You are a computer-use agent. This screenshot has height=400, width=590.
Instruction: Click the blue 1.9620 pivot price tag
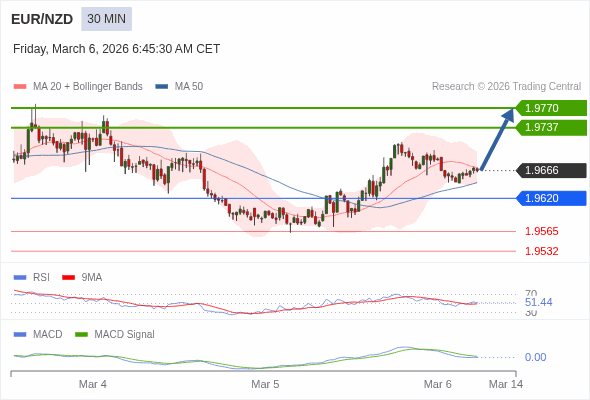pyautogui.click(x=551, y=198)
